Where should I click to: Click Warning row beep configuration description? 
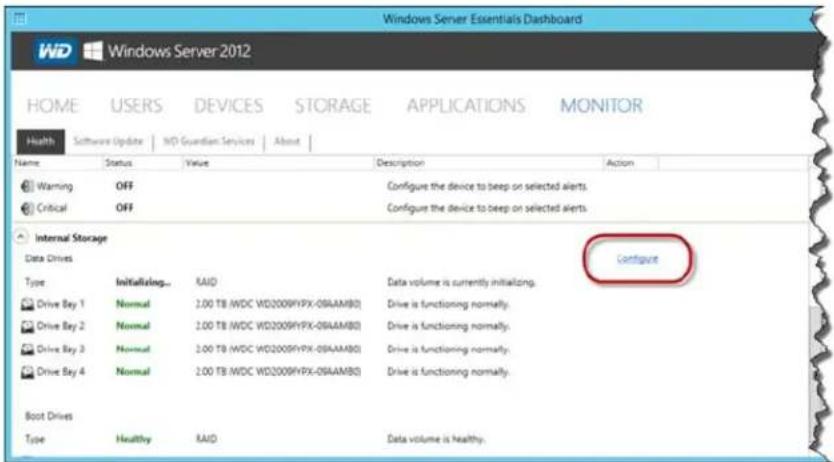pos(487,186)
